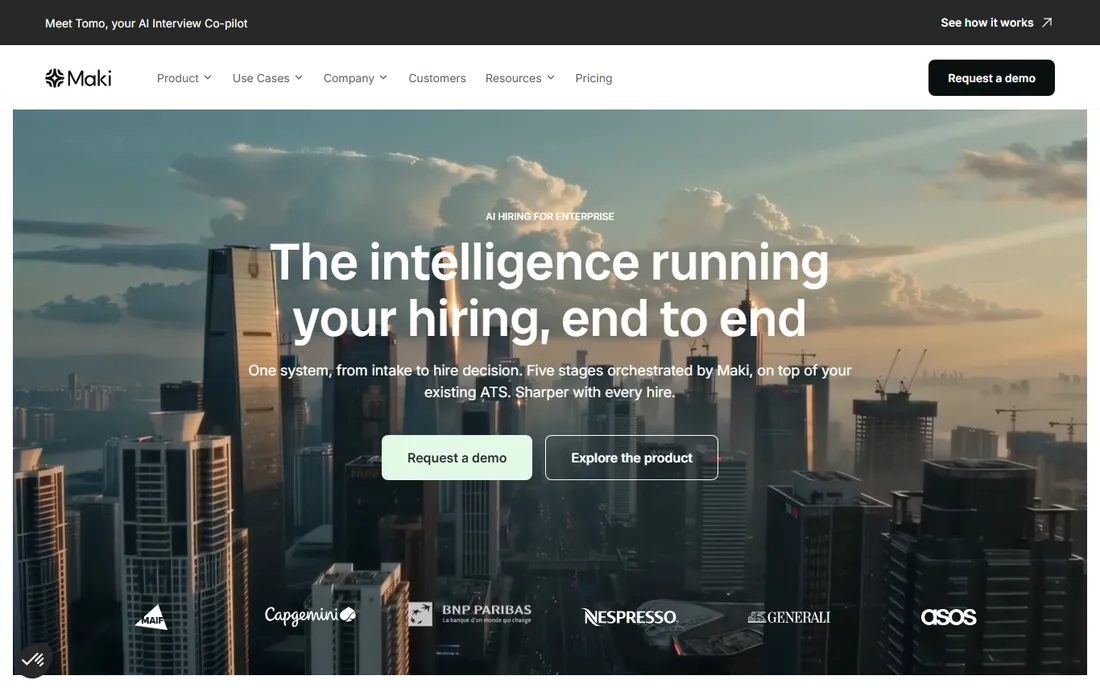Viewport: 1100px width, 688px height.
Task: Expand the Use Cases dropdown menu
Action: (267, 78)
